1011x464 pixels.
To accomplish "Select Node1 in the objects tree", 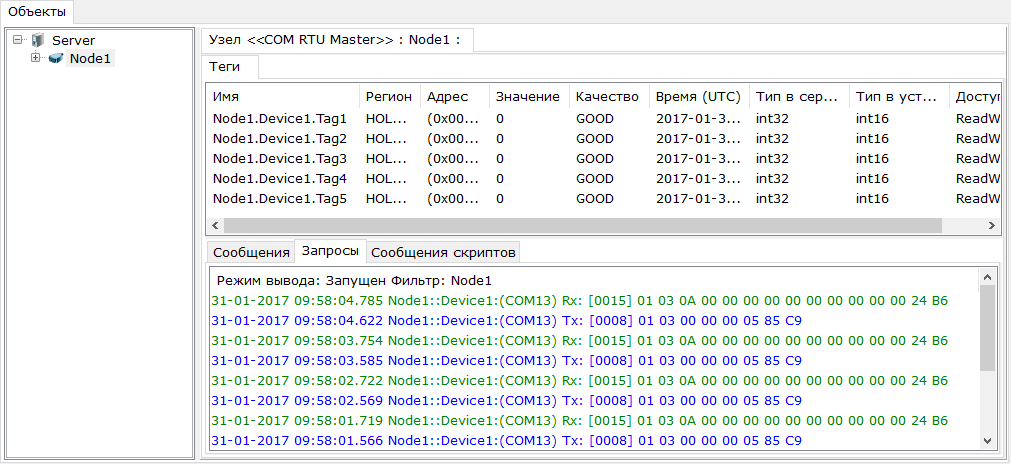I will coord(91,59).
